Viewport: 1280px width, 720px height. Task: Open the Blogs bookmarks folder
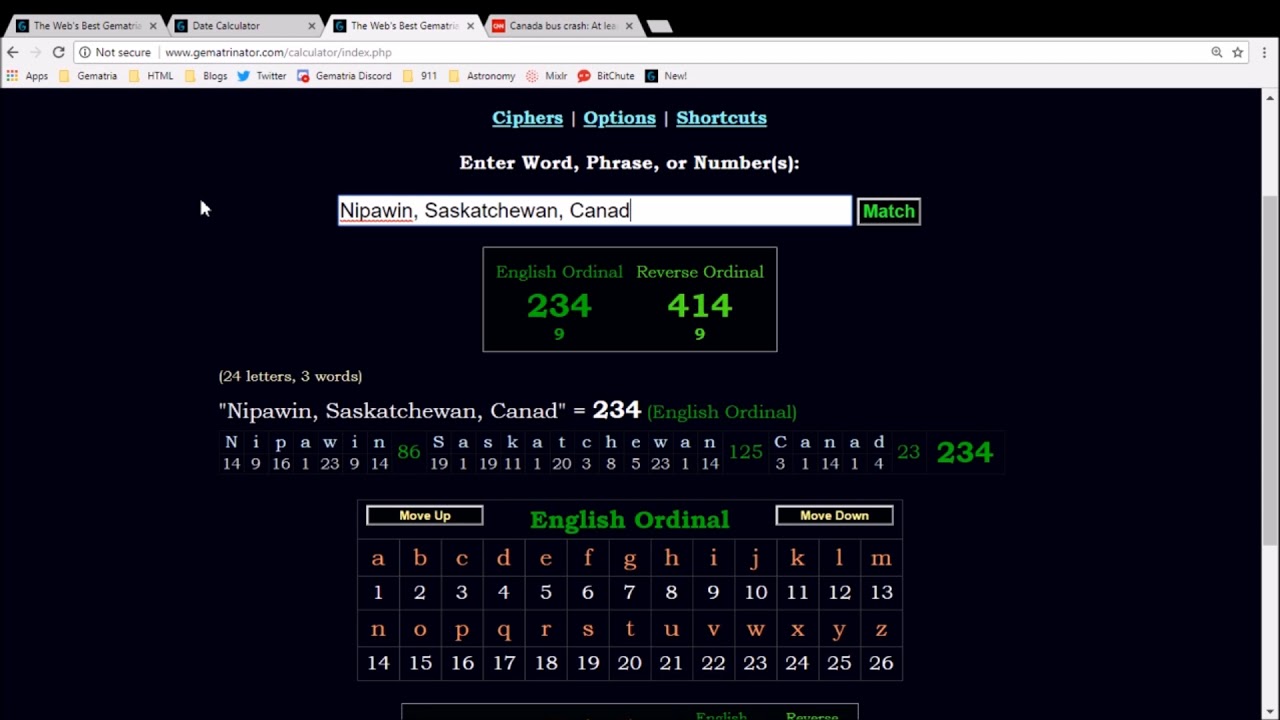(206, 76)
